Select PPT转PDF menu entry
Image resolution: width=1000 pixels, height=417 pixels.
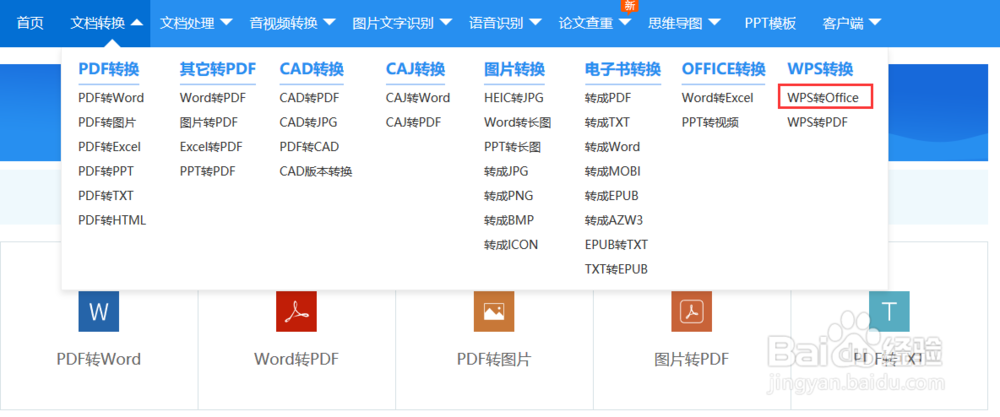[x=207, y=171]
